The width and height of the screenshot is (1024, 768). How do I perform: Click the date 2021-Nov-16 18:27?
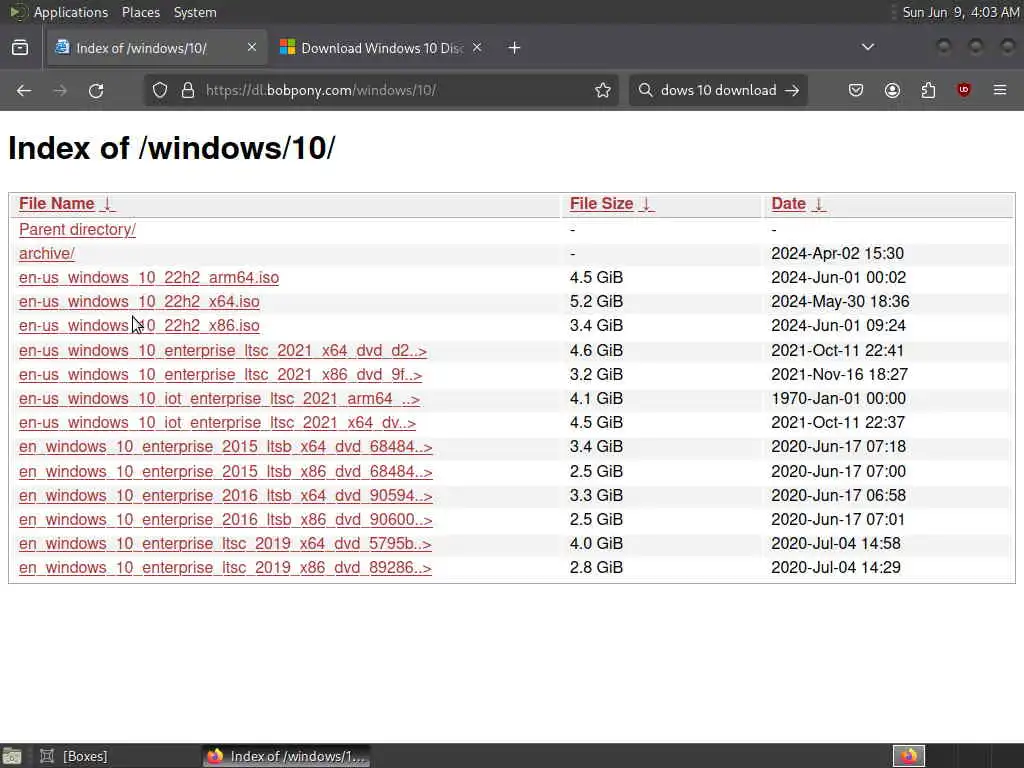(x=839, y=375)
